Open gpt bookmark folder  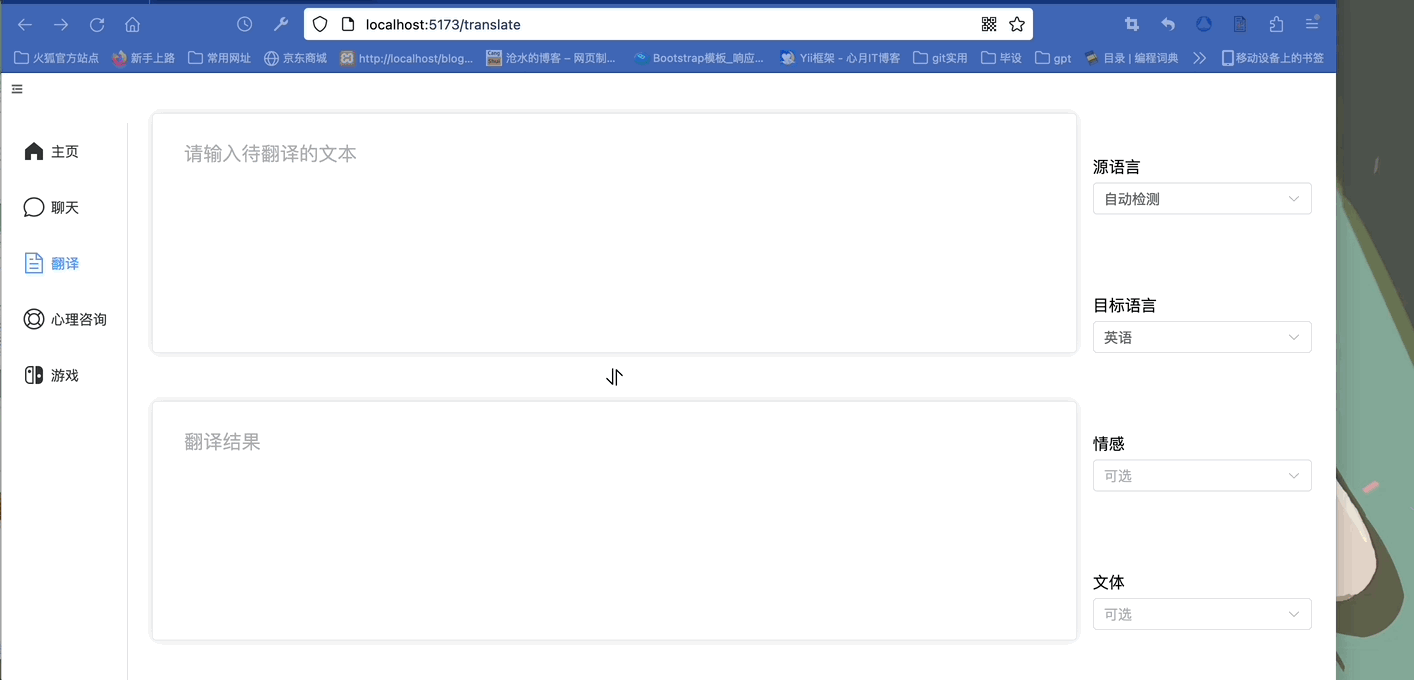click(1054, 58)
